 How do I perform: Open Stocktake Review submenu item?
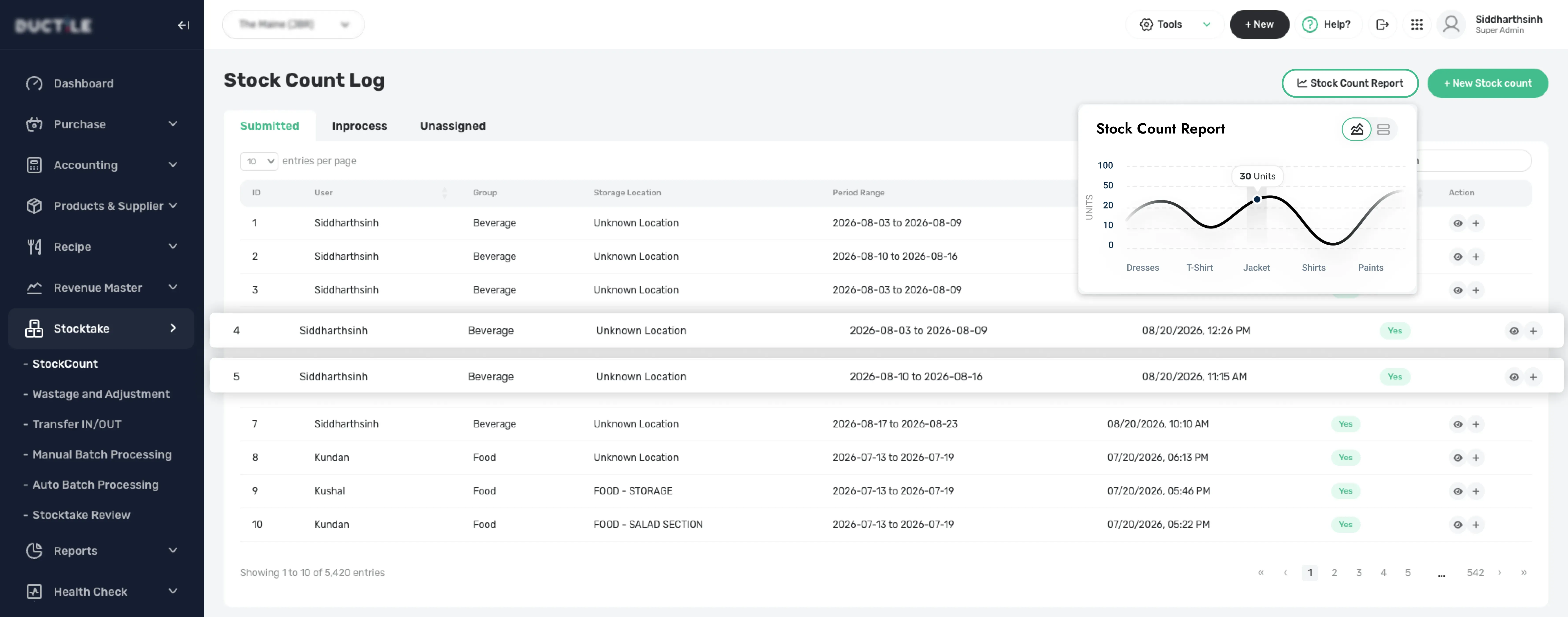pos(81,515)
